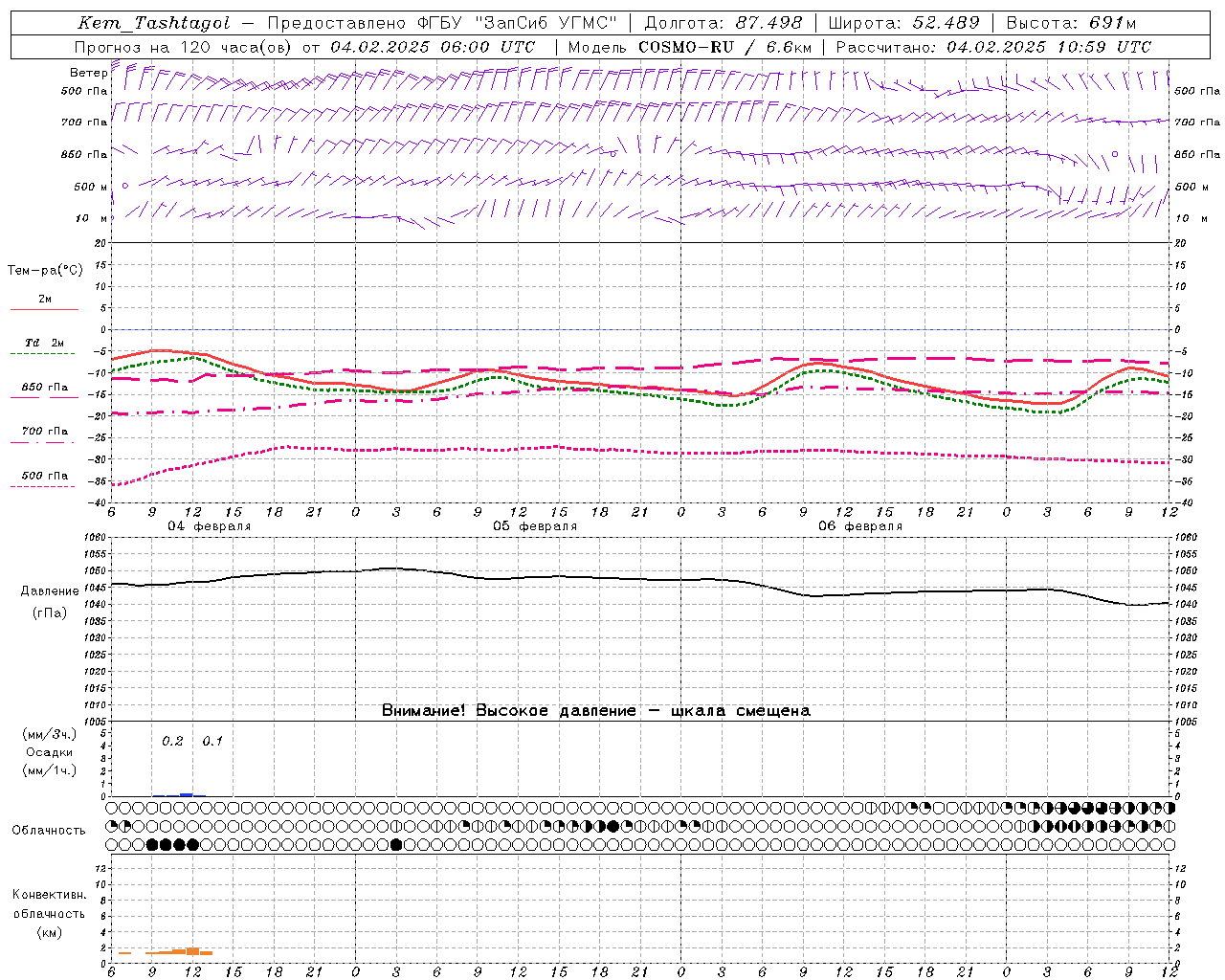The width and height of the screenshot is (1225, 980).
Task: Click the '(мм/1ч.)' precipitation unit label
Action: point(50,770)
